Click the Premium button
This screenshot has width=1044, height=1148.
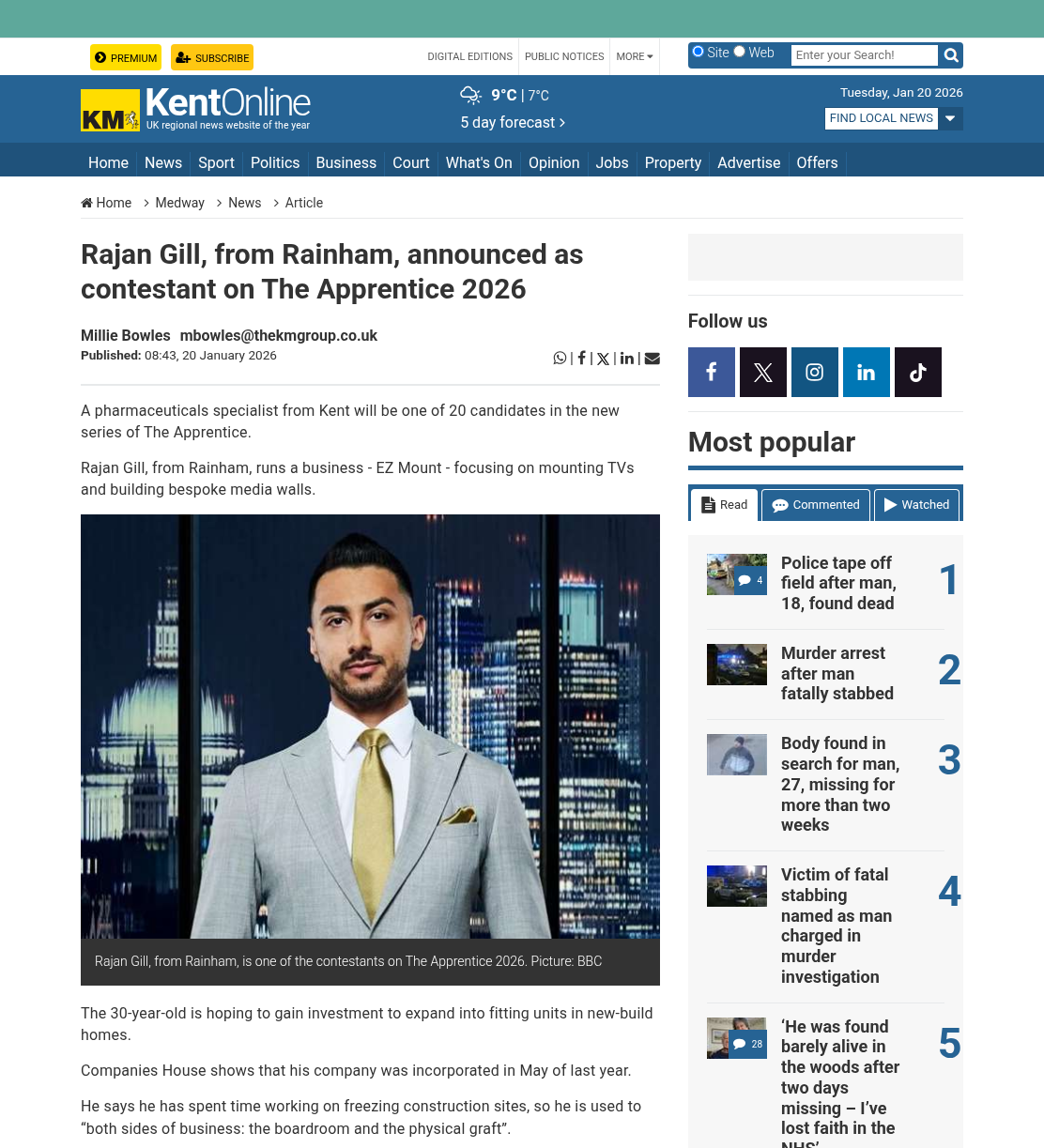[x=126, y=57]
